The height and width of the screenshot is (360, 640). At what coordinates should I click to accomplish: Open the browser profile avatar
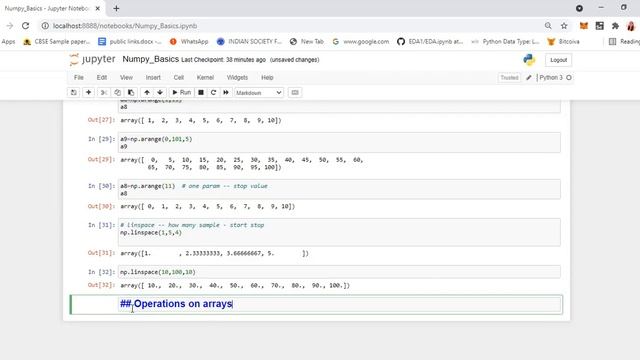(631, 26)
